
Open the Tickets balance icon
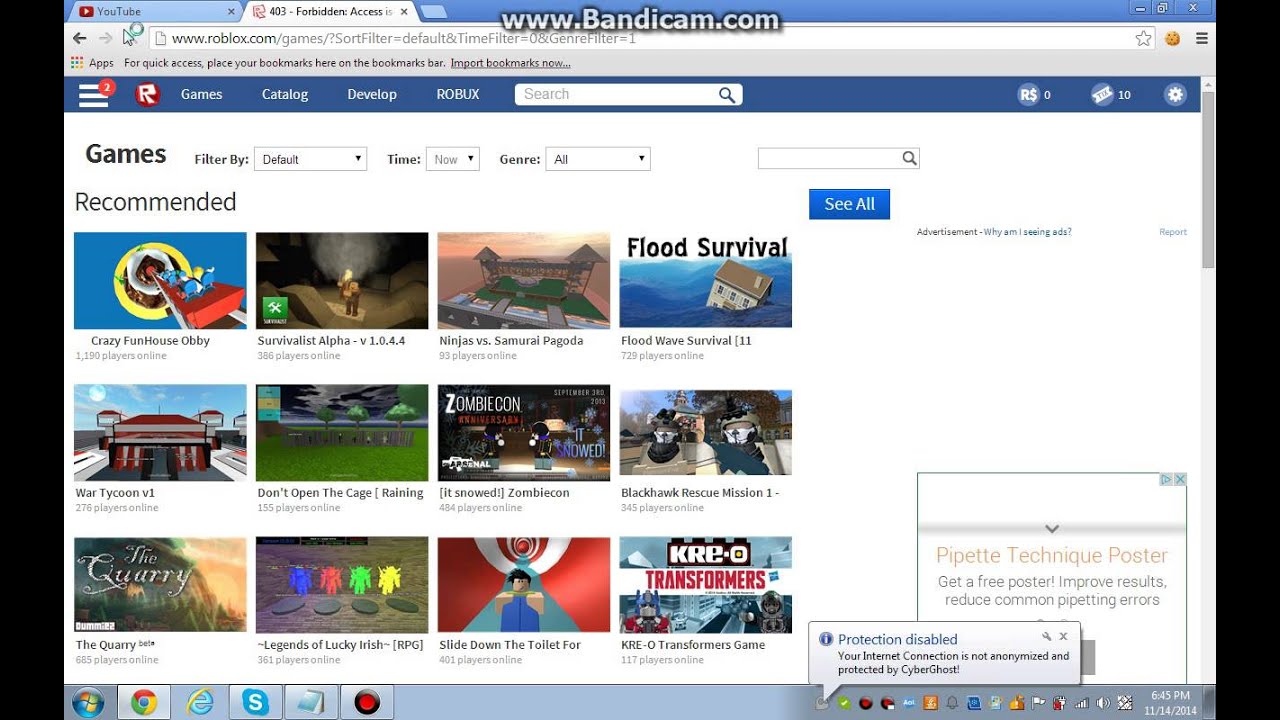[x=1101, y=95]
